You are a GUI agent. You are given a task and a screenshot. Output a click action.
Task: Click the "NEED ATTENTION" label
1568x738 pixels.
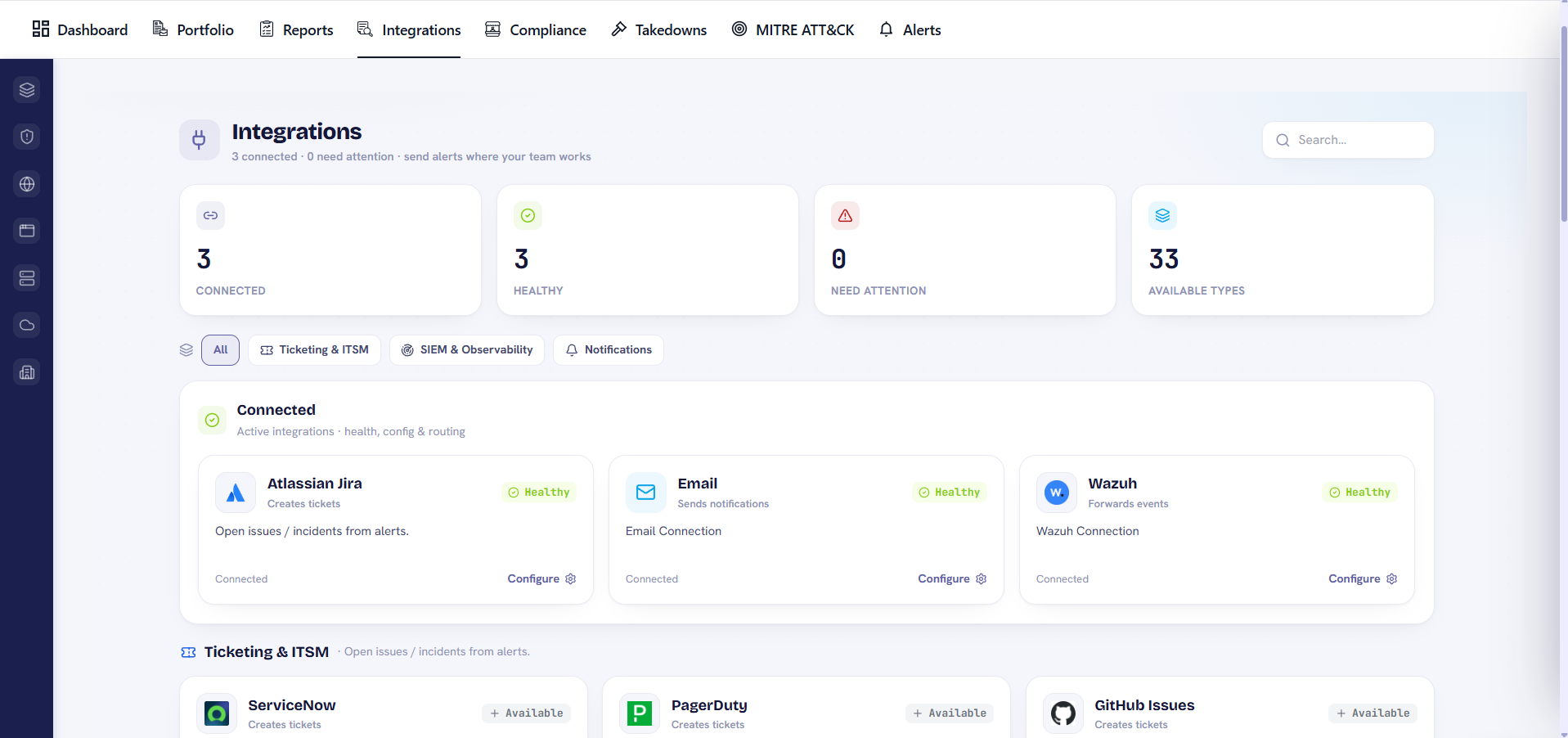click(878, 290)
